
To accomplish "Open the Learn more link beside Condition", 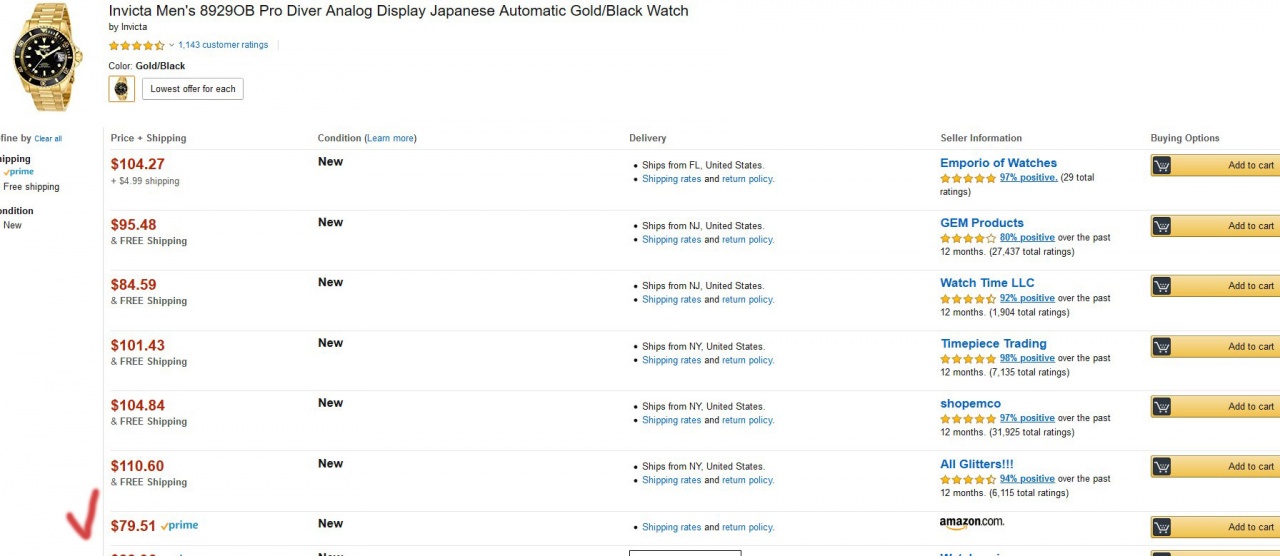I will pos(391,138).
